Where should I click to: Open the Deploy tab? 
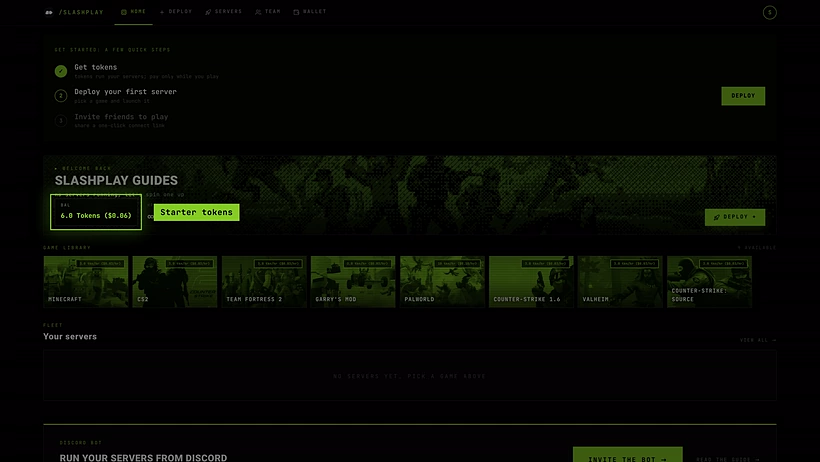(176, 12)
